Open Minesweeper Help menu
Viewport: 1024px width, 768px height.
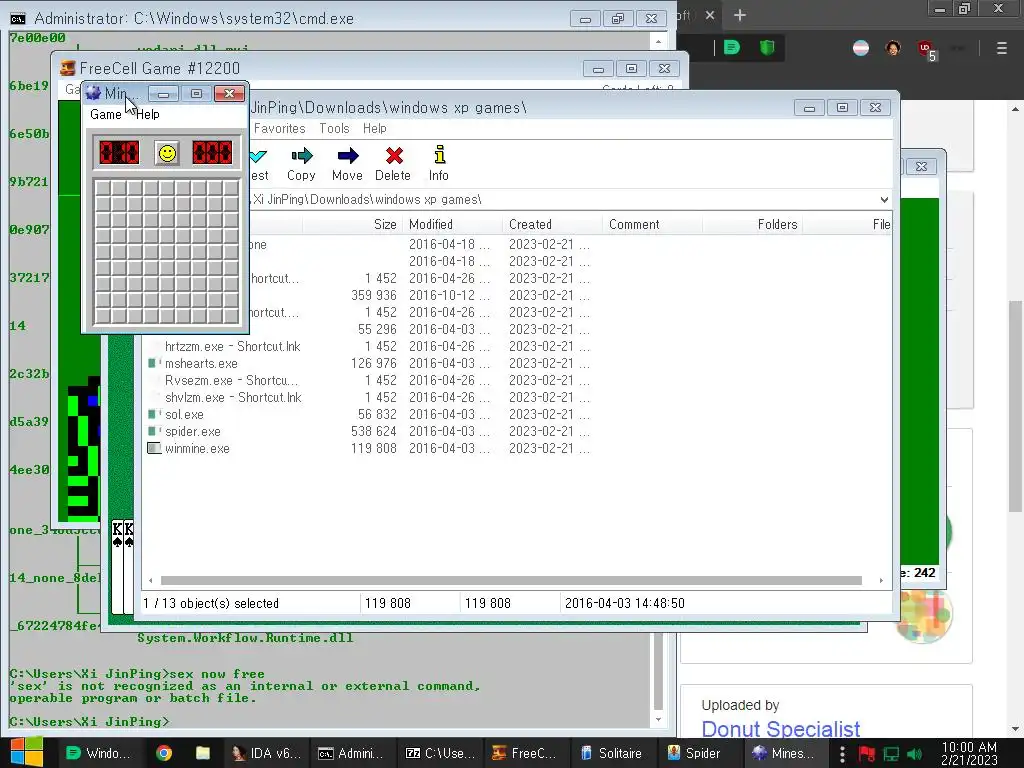pyautogui.click(x=148, y=114)
